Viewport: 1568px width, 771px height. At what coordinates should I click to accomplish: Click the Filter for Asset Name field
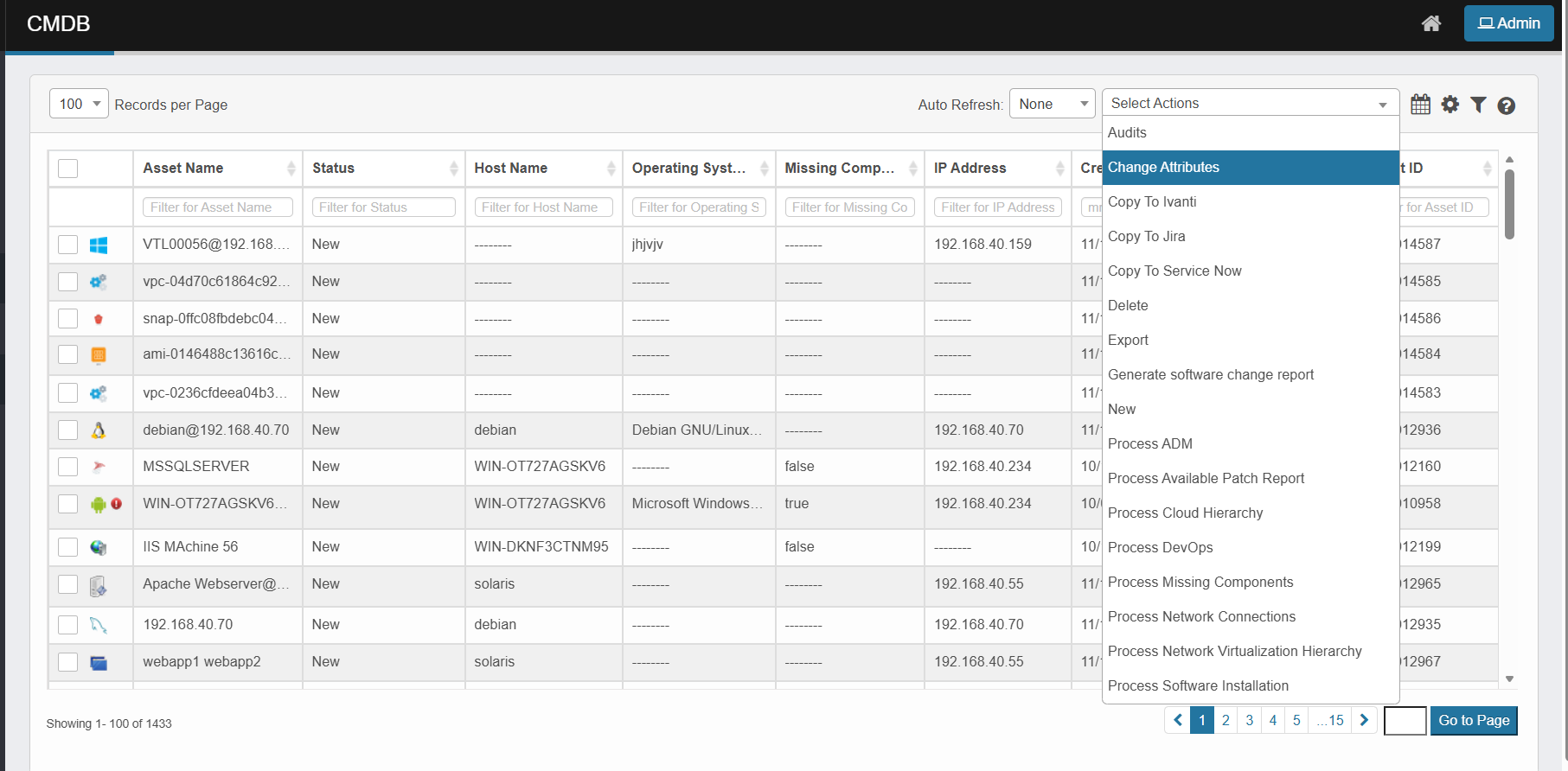tap(217, 207)
